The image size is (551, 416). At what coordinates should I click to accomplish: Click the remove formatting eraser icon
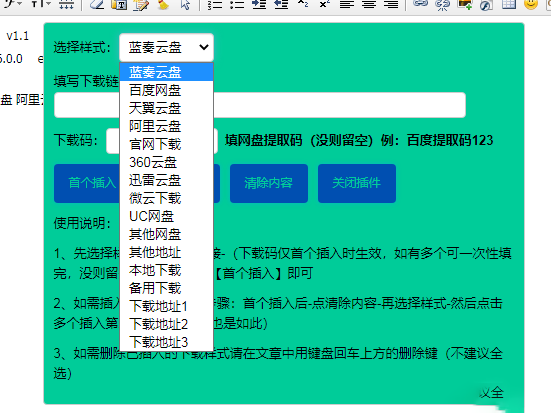pos(97,4)
